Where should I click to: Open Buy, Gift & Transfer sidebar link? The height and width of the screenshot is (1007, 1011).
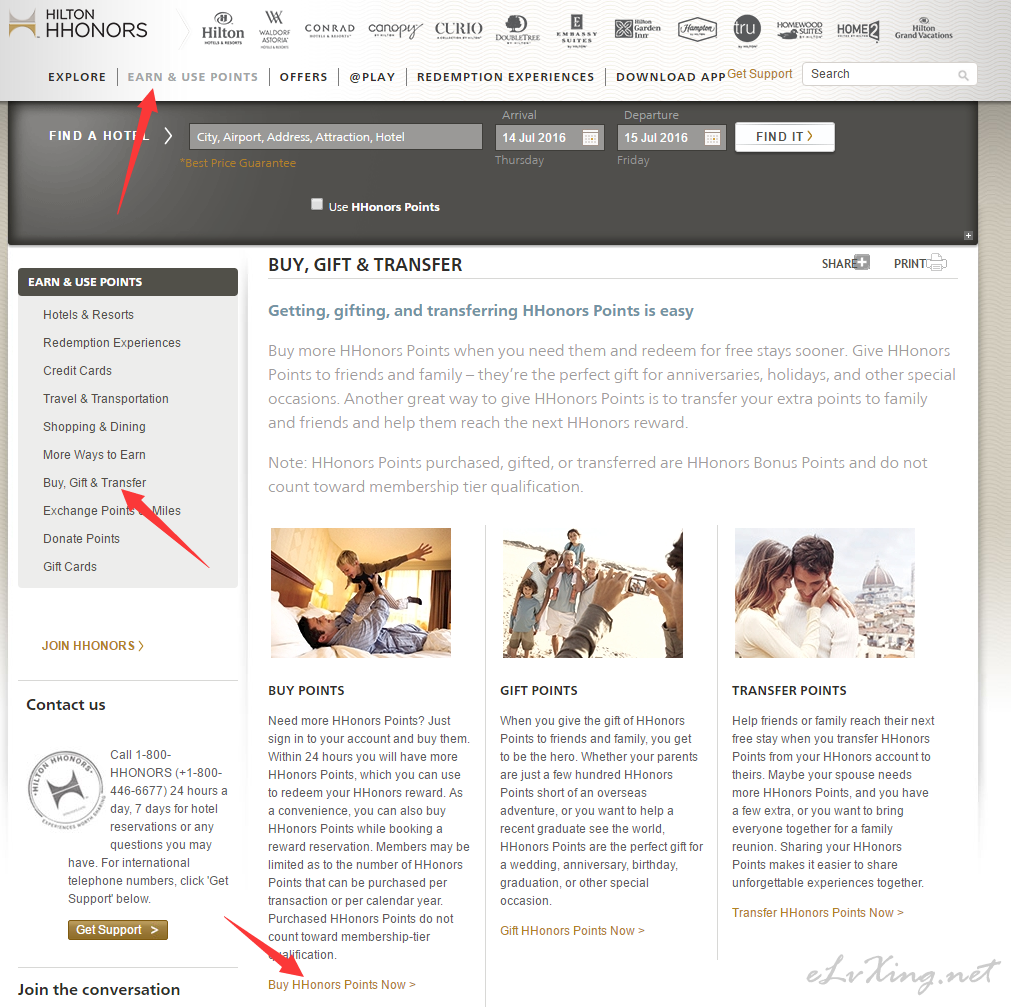[x=95, y=482]
